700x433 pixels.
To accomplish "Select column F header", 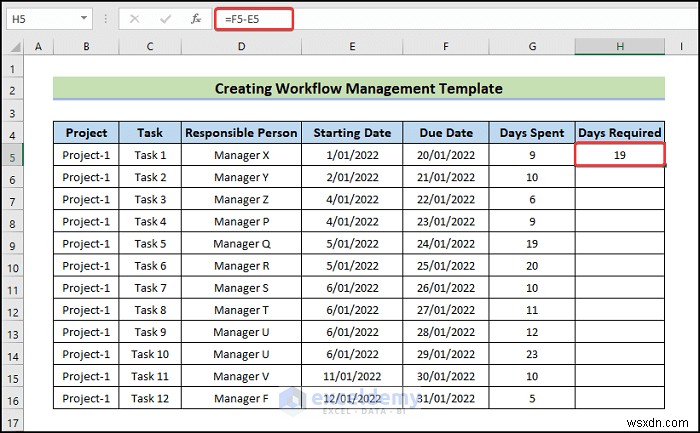I will 446,46.
